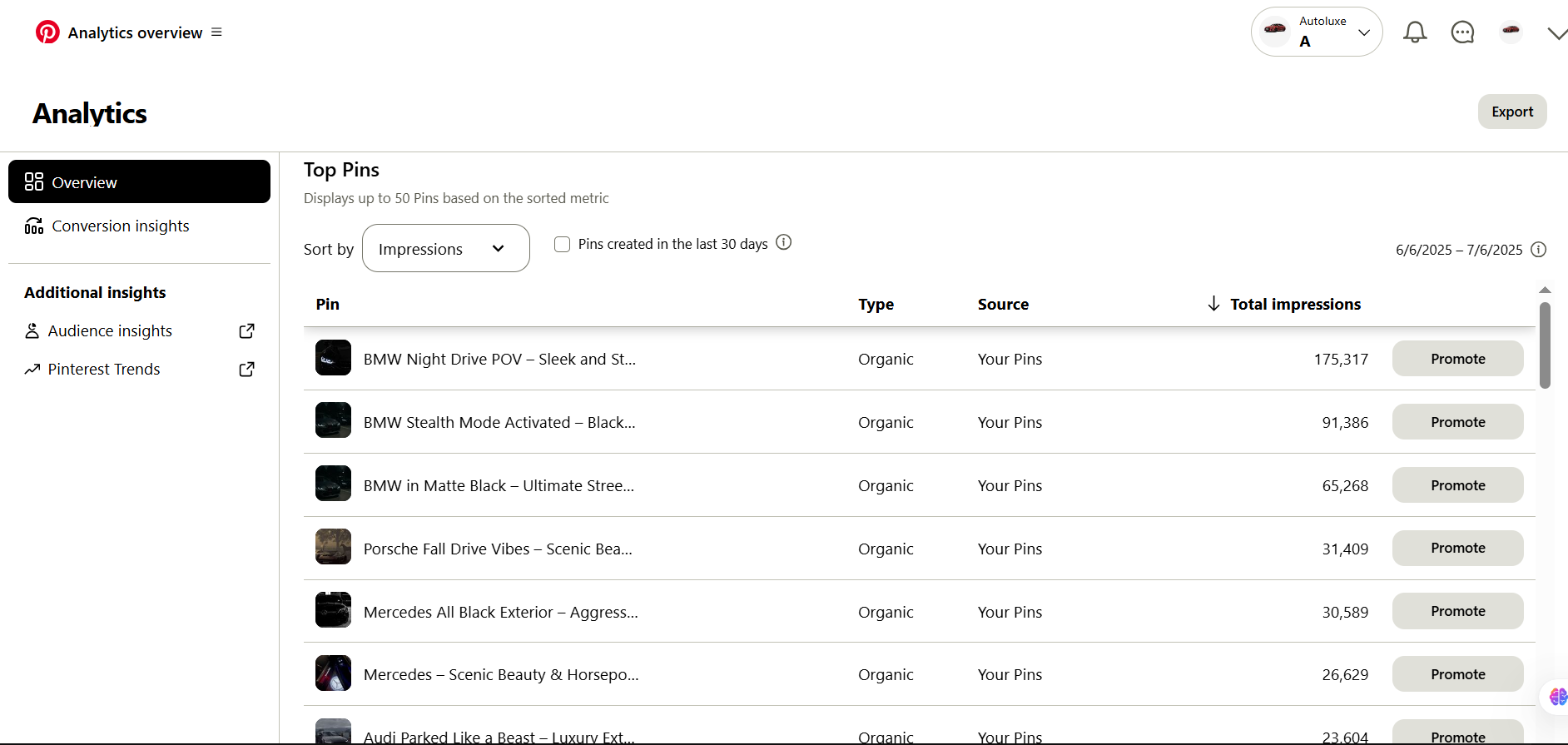Promote the Mercedes Scenic Beauty pin
Viewport: 1568px width, 745px height.
[1458, 673]
